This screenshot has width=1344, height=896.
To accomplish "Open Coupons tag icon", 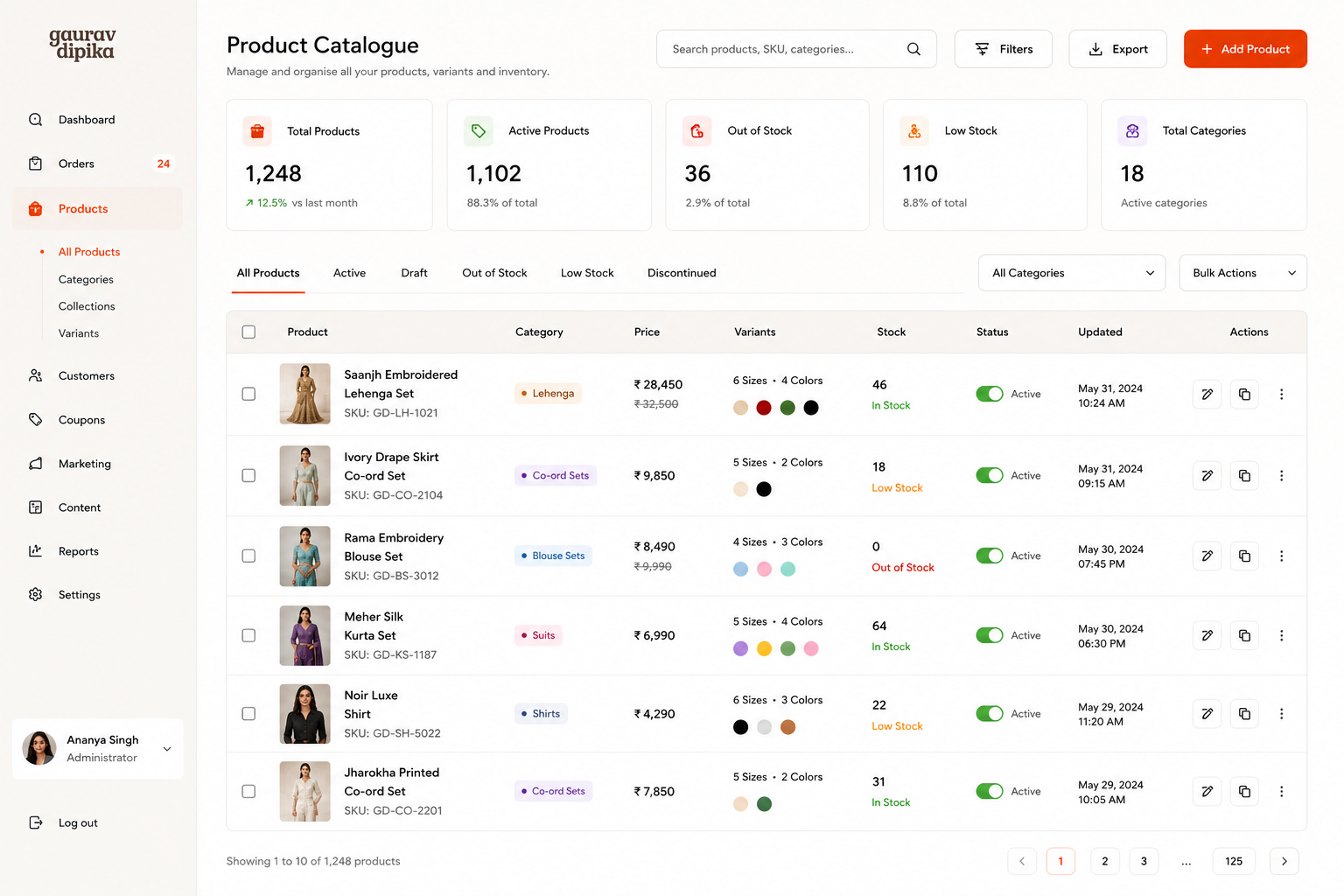I will click(35, 420).
